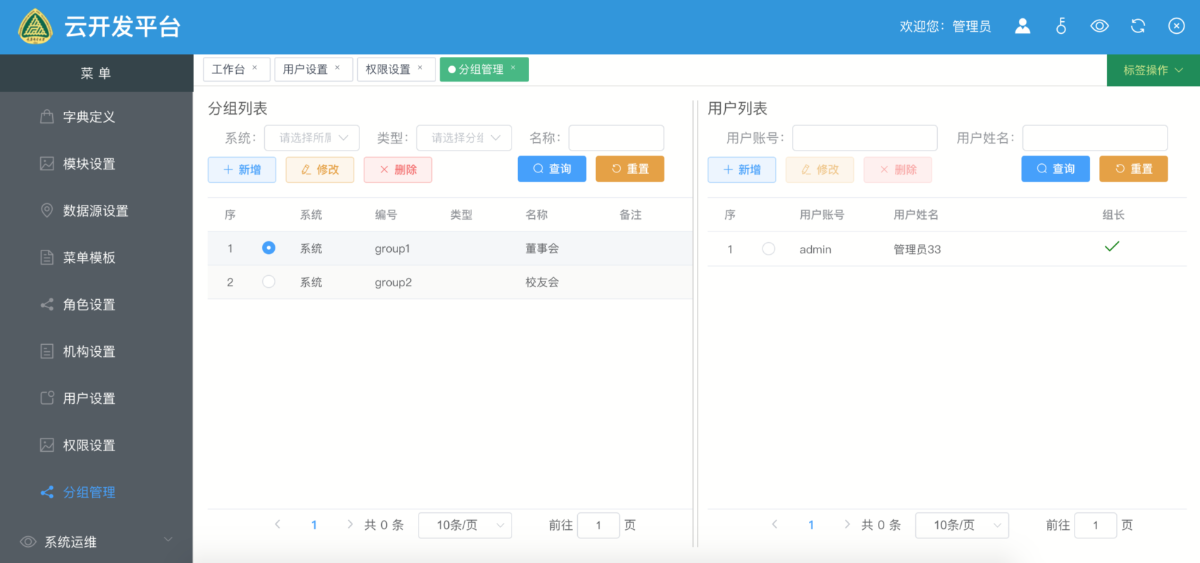Select radio button for group2 校友会 row
Screen dimensions: 1200x563
[x=268, y=282]
